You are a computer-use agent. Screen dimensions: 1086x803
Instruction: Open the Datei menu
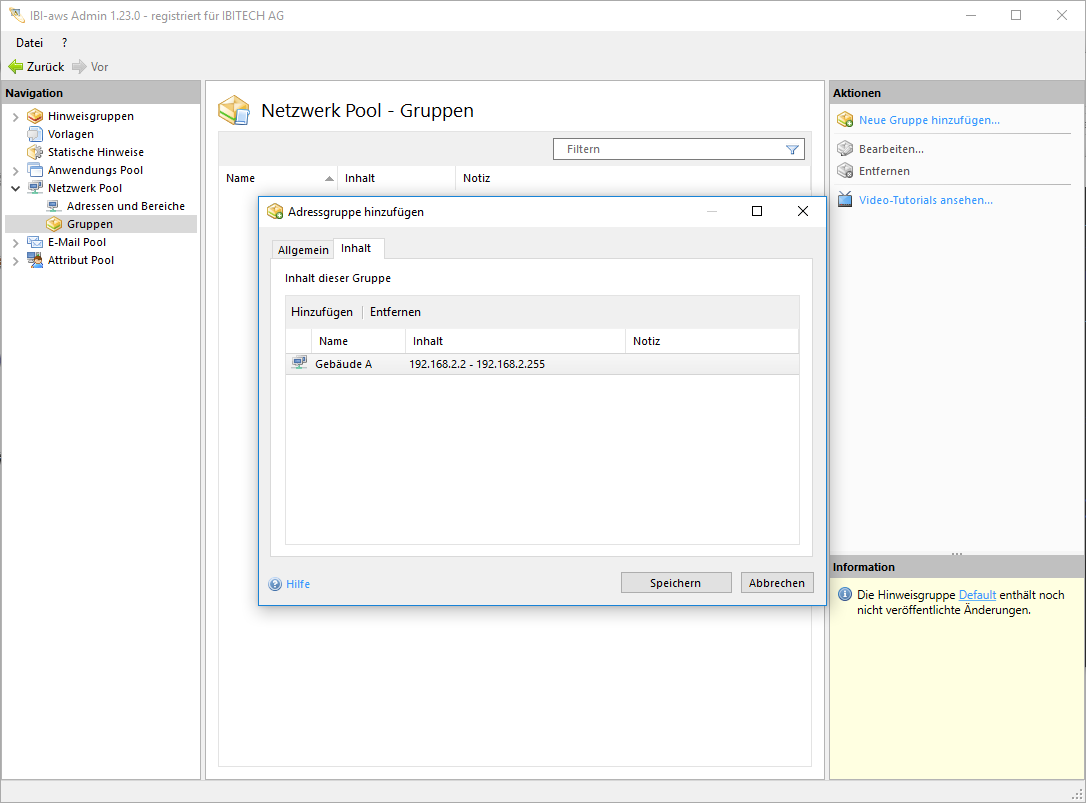[x=29, y=43]
